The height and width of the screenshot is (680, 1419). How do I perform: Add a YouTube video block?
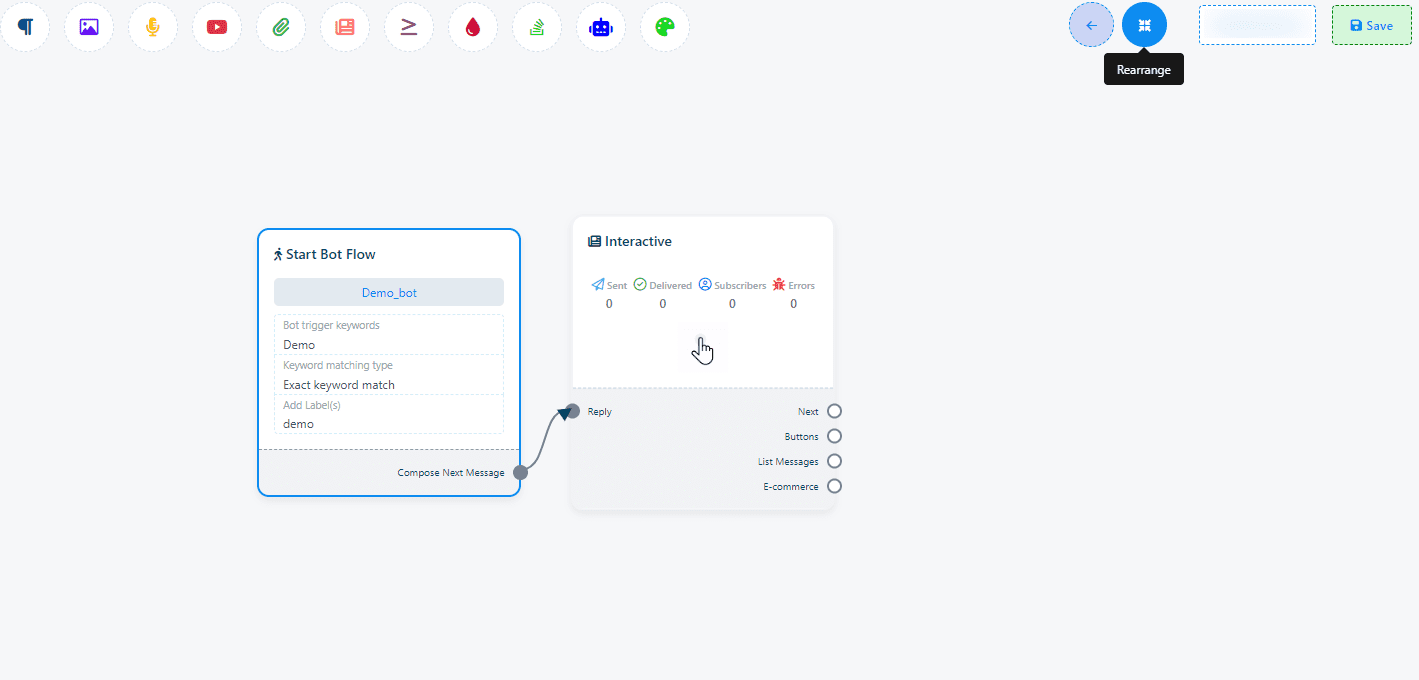[x=217, y=27]
